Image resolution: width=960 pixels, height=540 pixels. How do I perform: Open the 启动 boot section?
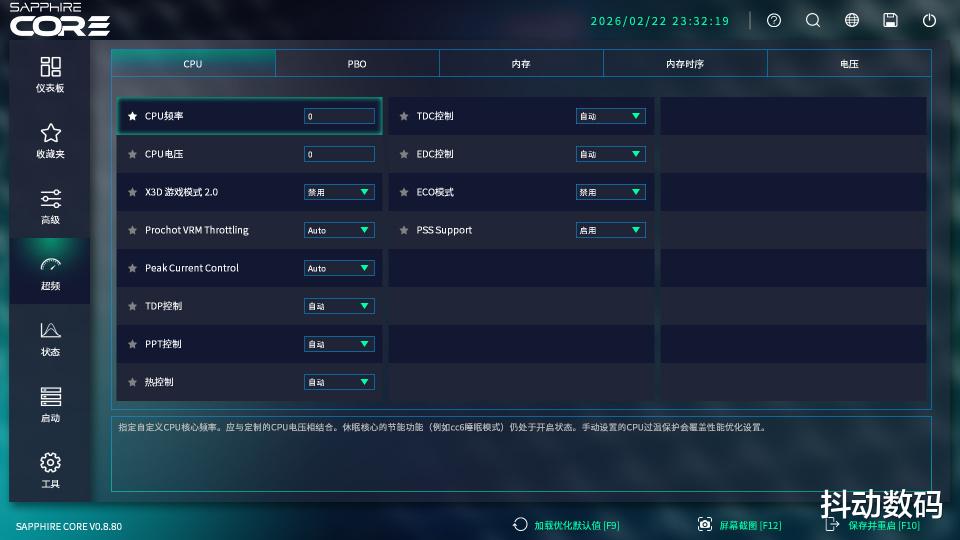50,405
